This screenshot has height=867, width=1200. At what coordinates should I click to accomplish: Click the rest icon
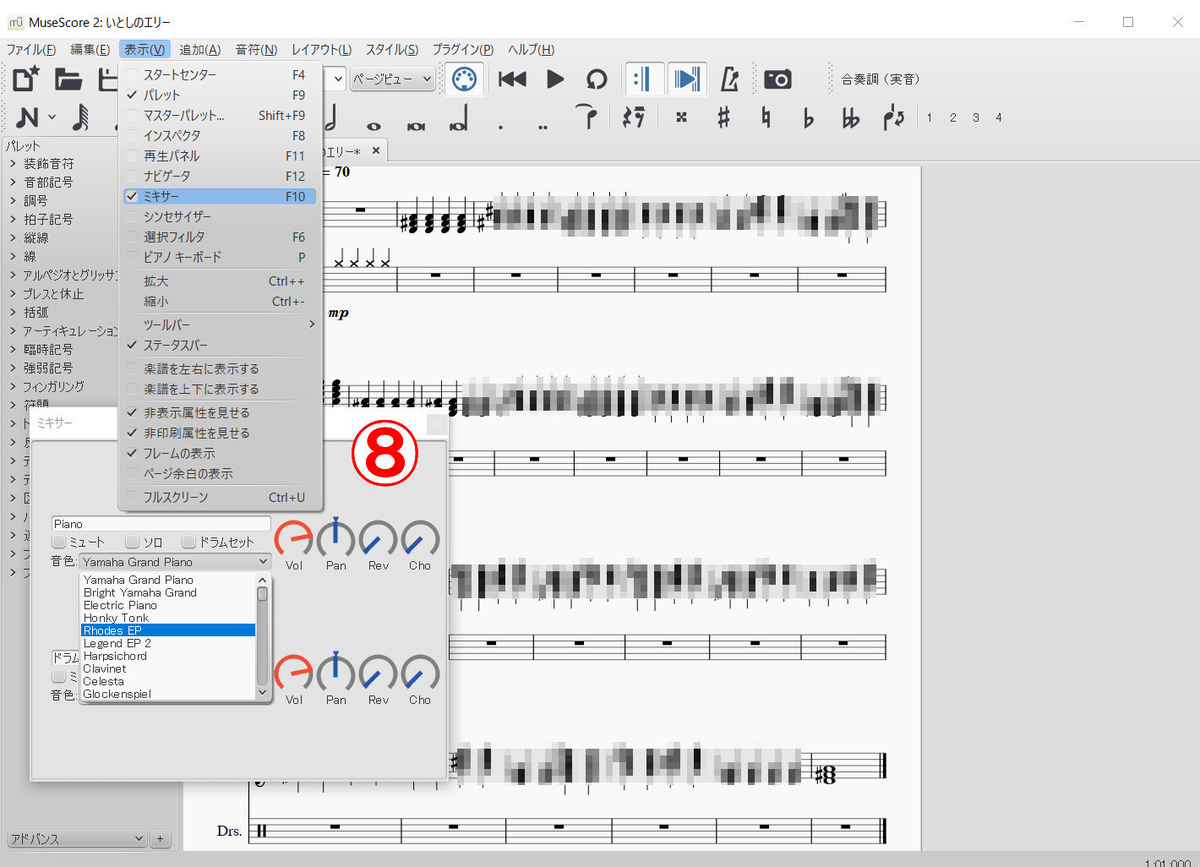[633, 117]
